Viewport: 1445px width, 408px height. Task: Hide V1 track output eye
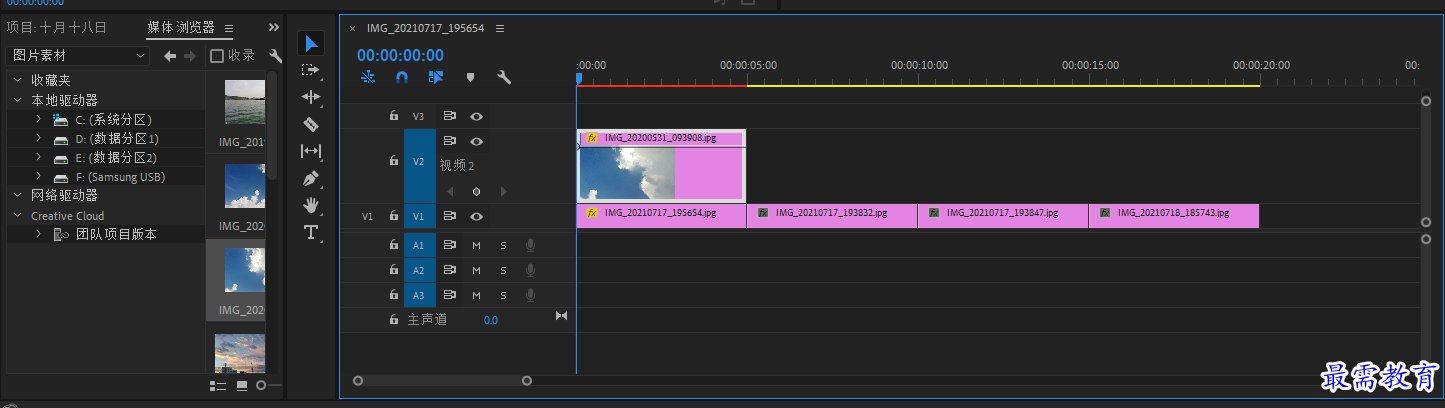coord(477,216)
